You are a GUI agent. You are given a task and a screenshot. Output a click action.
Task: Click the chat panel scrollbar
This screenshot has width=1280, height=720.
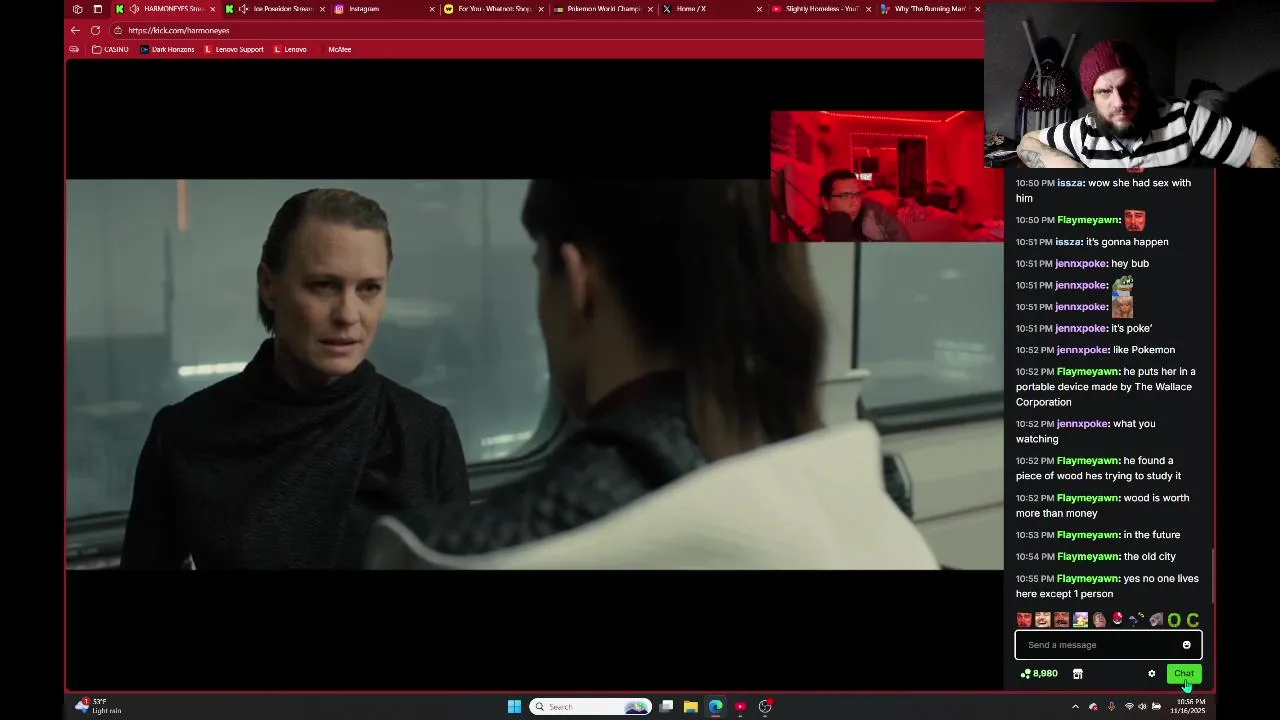(x=1213, y=575)
